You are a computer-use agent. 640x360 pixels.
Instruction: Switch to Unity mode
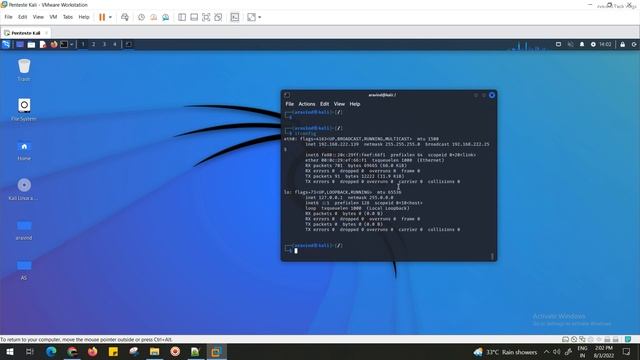click(x=218, y=17)
